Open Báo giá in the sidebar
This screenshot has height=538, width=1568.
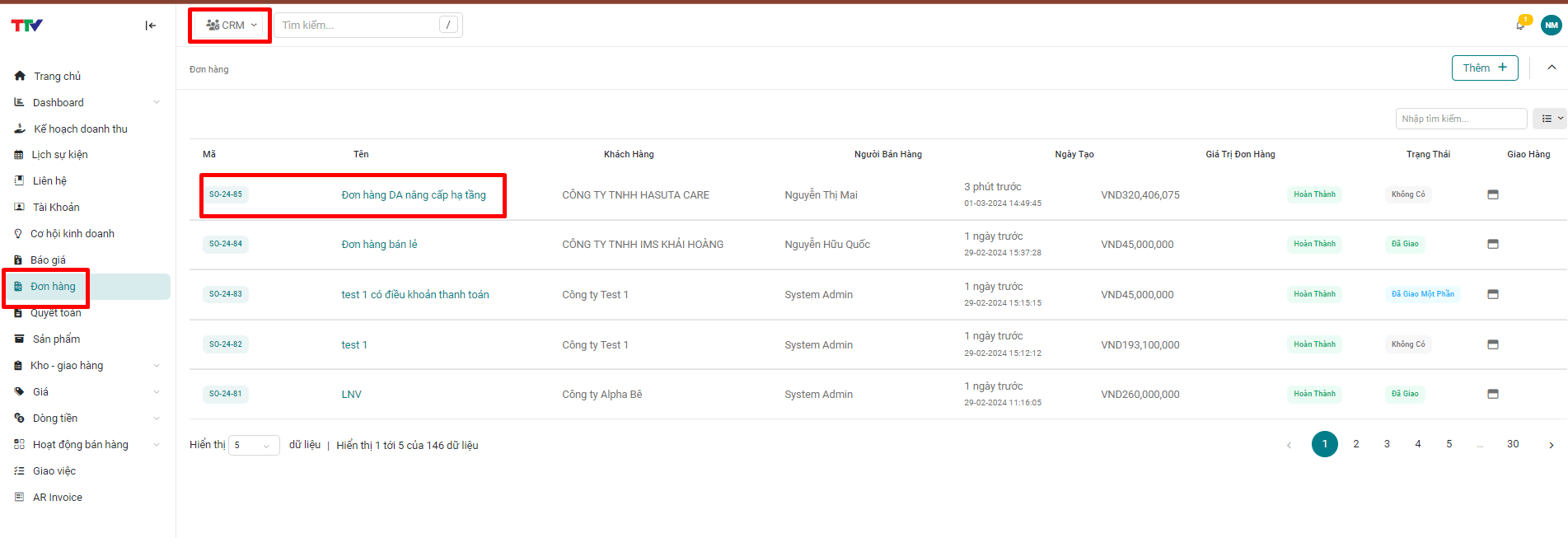coord(48,260)
